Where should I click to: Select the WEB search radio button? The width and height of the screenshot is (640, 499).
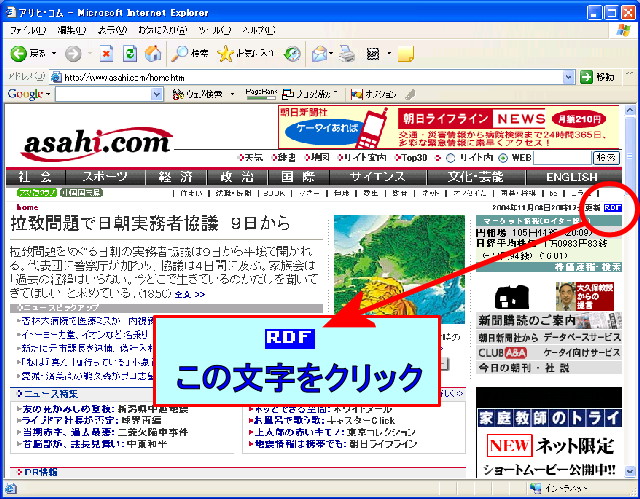pyautogui.click(x=503, y=157)
